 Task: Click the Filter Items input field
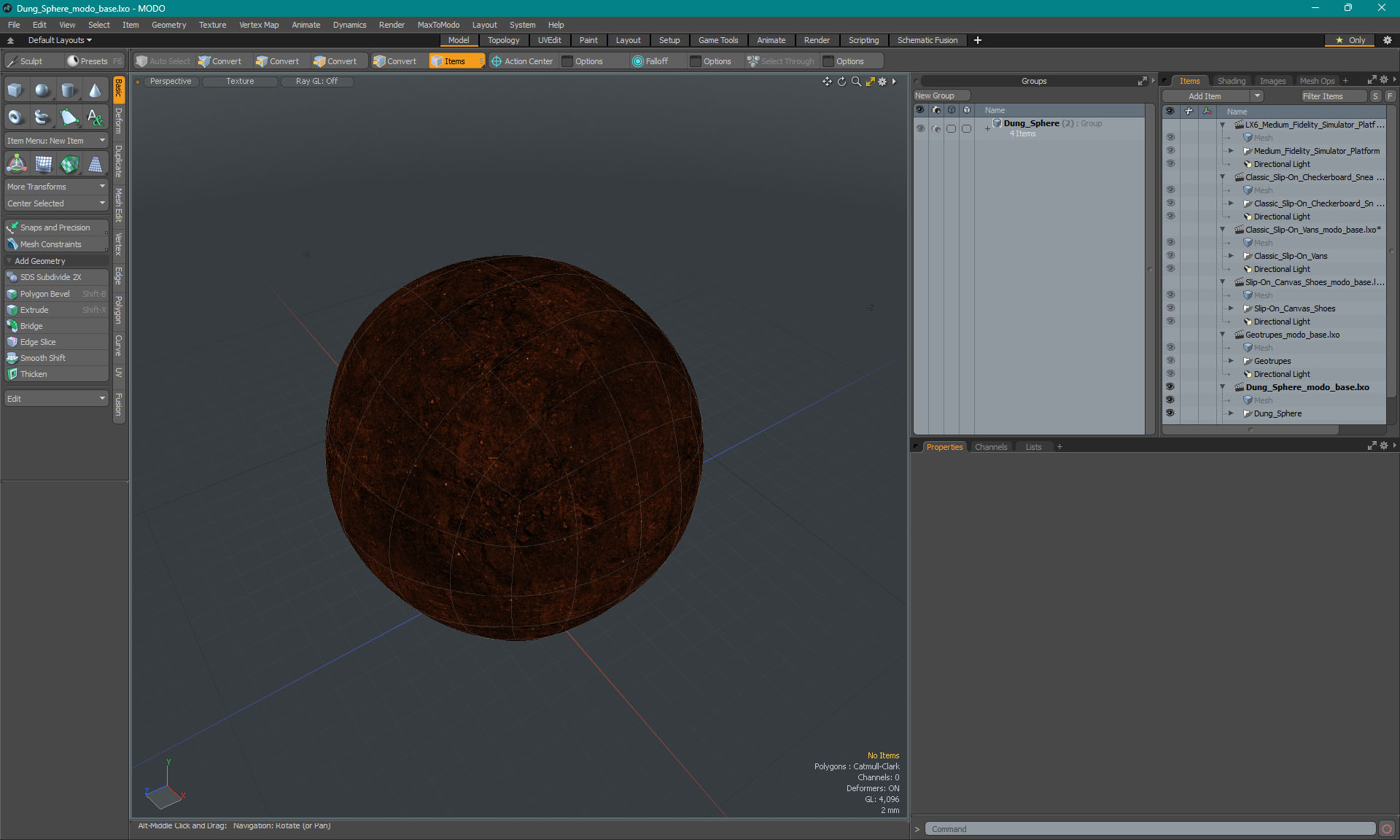pyautogui.click(x=1332, y=96)
